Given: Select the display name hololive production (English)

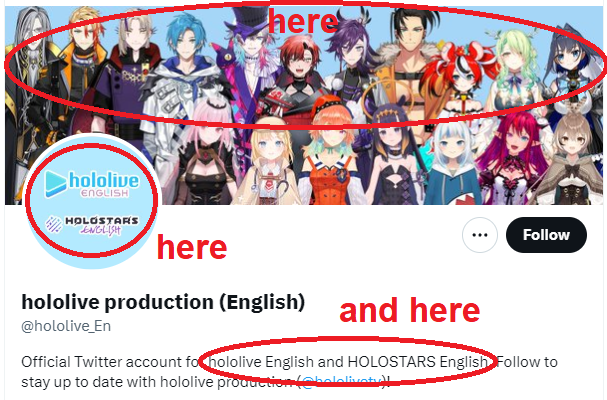Looking at the screenshot, I should click(x=163, y=302).
